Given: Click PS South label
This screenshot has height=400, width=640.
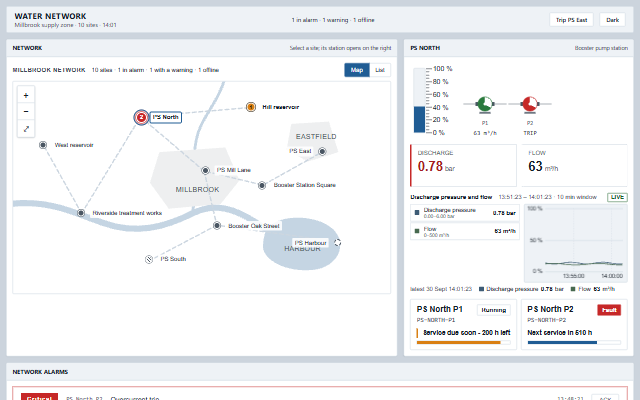Looking at the screenshot, I should pos(173,259).
